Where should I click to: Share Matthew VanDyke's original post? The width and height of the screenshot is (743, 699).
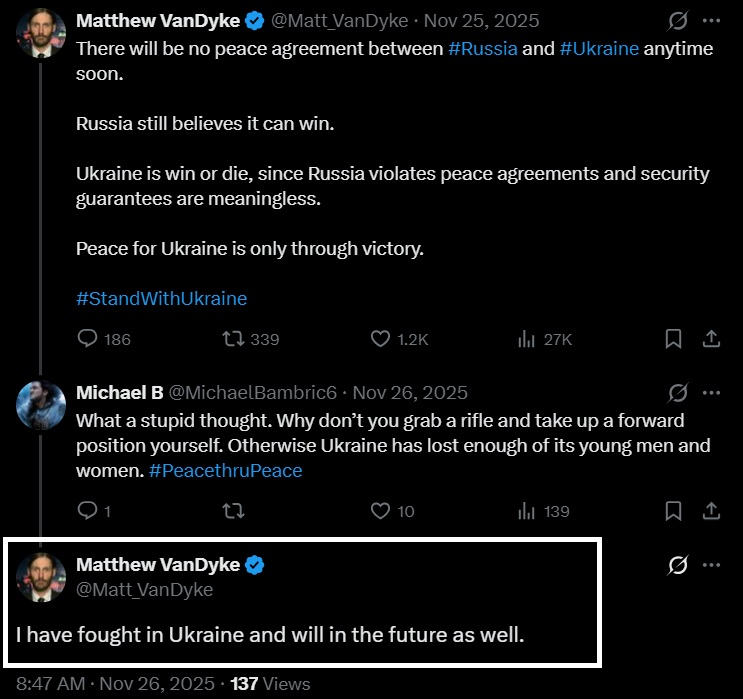[x=711, y=339]
